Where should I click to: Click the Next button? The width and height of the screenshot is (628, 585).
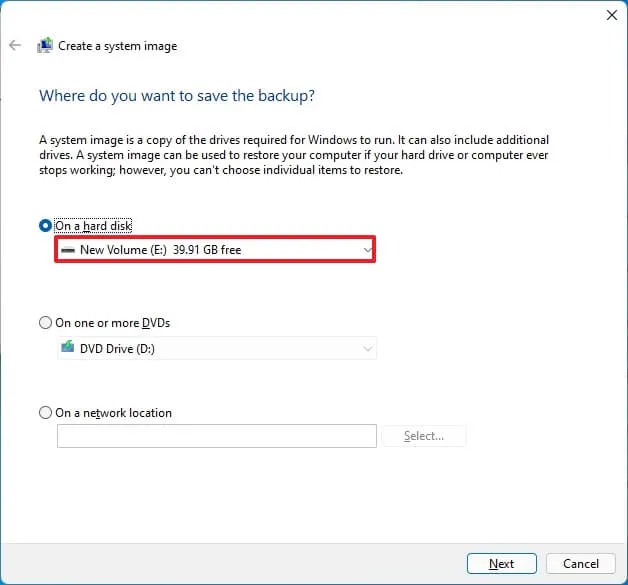click(501, 564)
